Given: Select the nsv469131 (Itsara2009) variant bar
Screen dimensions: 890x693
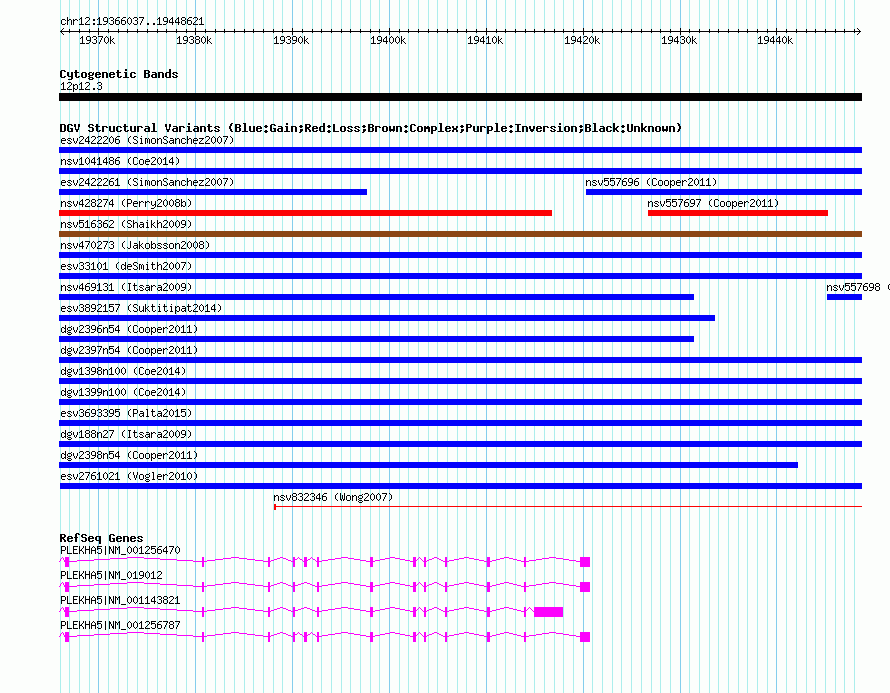Looking at the screenshot, I should [x=376, y=297].
